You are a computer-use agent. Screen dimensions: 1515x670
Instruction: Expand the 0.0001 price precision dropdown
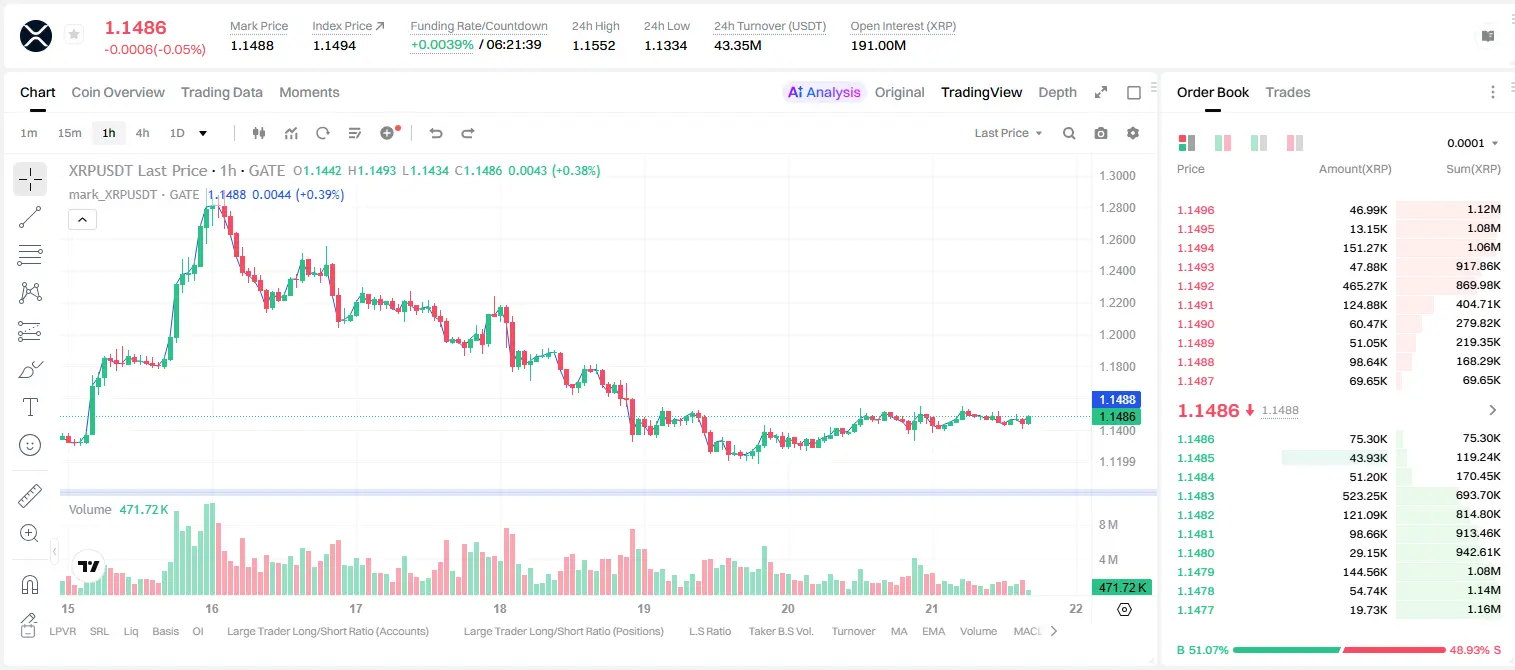tap(1472, 143)
